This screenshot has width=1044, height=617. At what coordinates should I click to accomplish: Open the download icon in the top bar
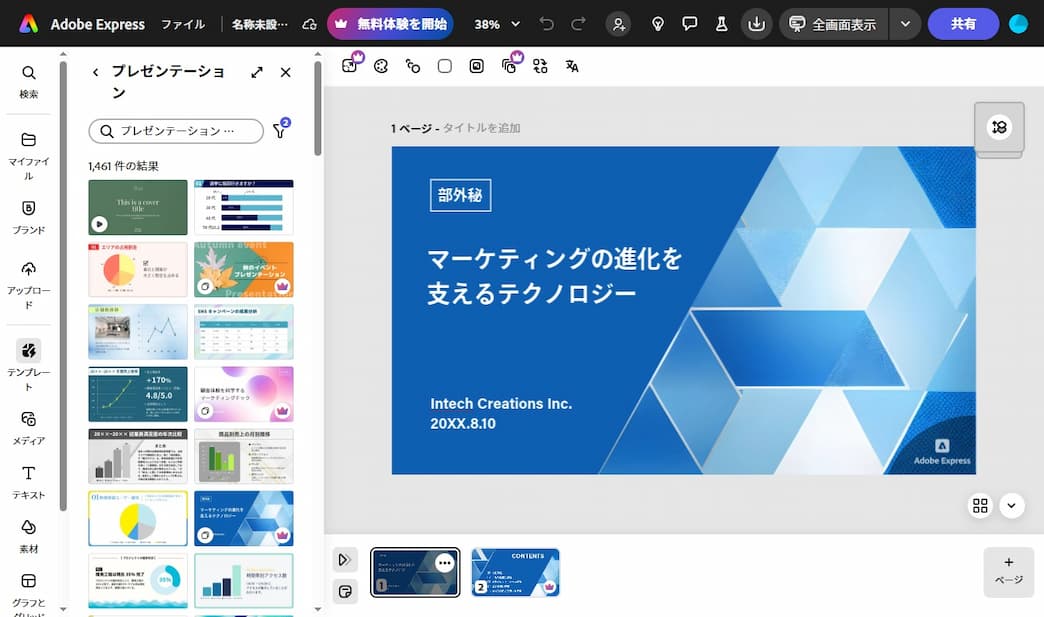757,24
